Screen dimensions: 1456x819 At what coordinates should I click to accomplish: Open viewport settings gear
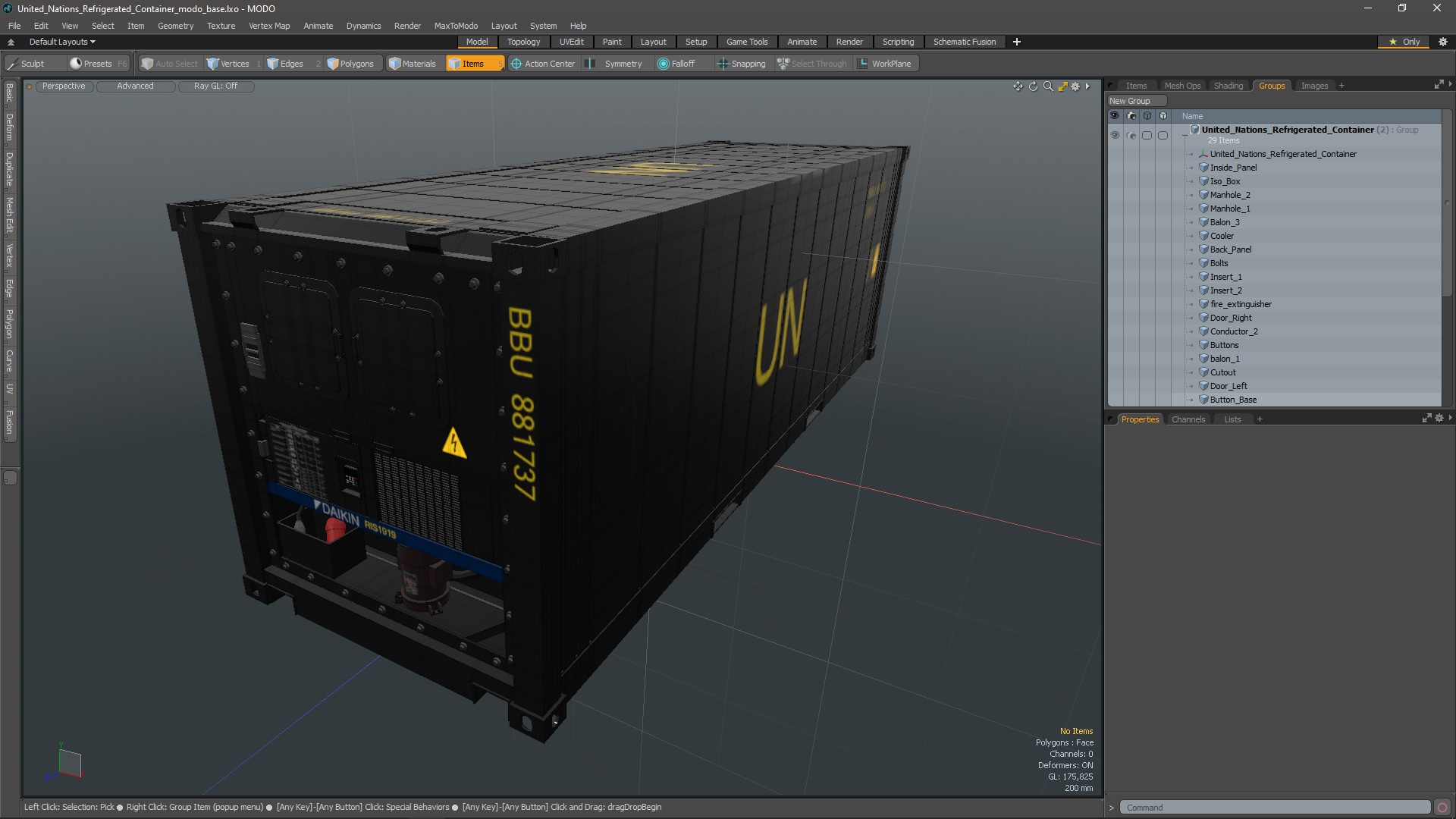[x=1075, y=86]
